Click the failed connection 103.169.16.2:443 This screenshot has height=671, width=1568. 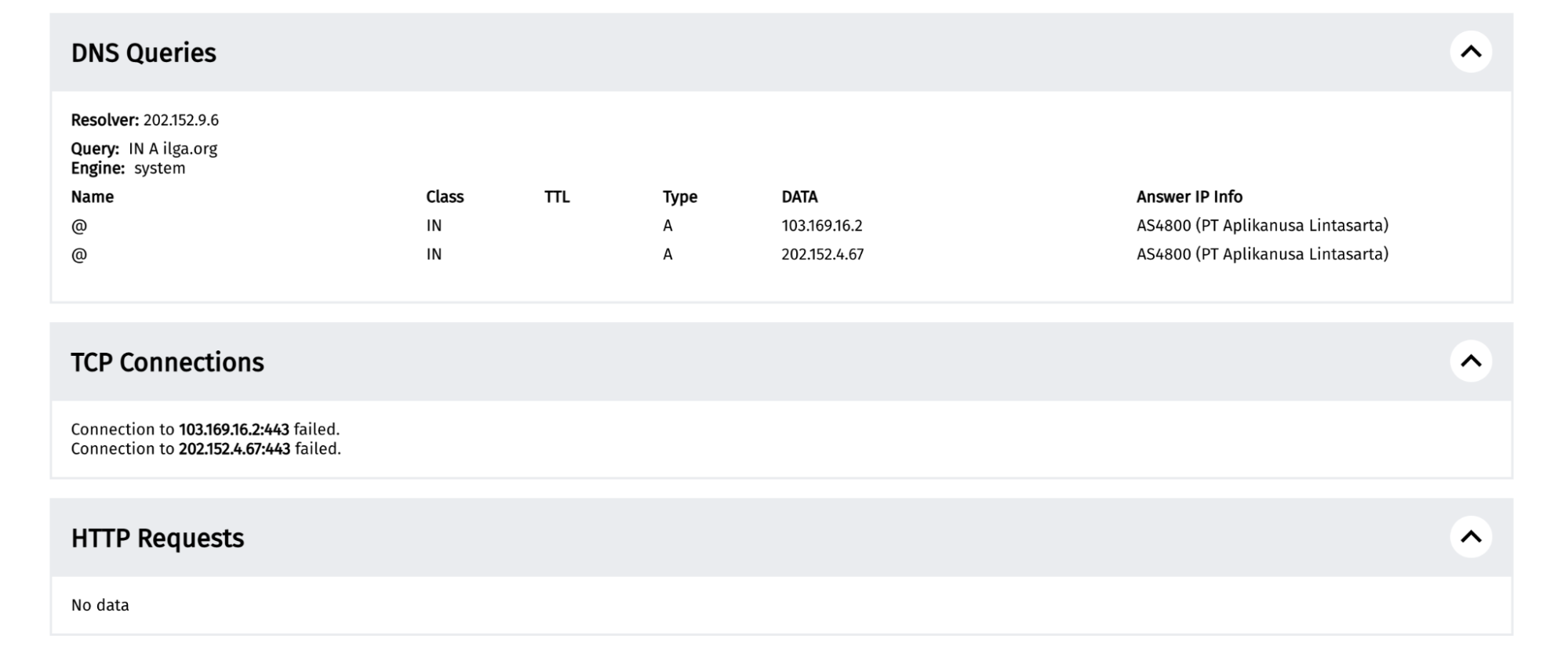tap(234, 430)
